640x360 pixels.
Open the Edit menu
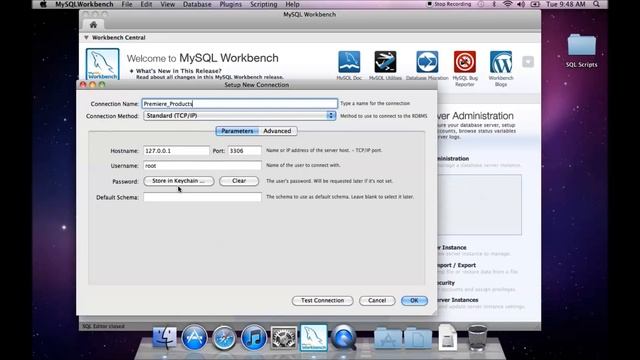(146, 4)
